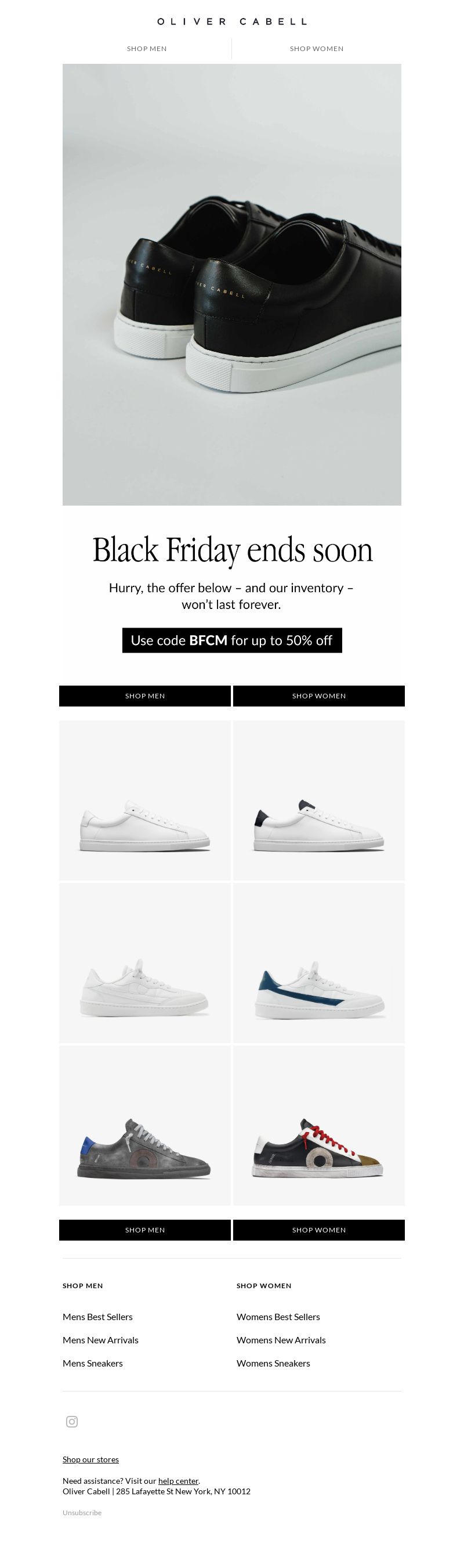
Task: Select the all-white low sneaker thumbnail
Action: point(145,801)
